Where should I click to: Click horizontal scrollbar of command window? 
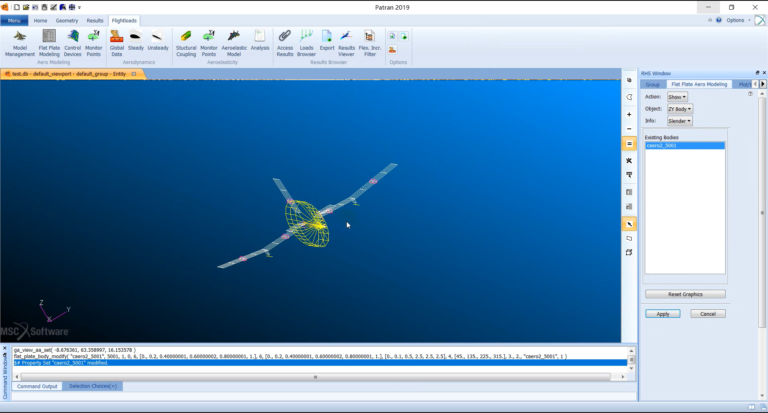(315, 377)
